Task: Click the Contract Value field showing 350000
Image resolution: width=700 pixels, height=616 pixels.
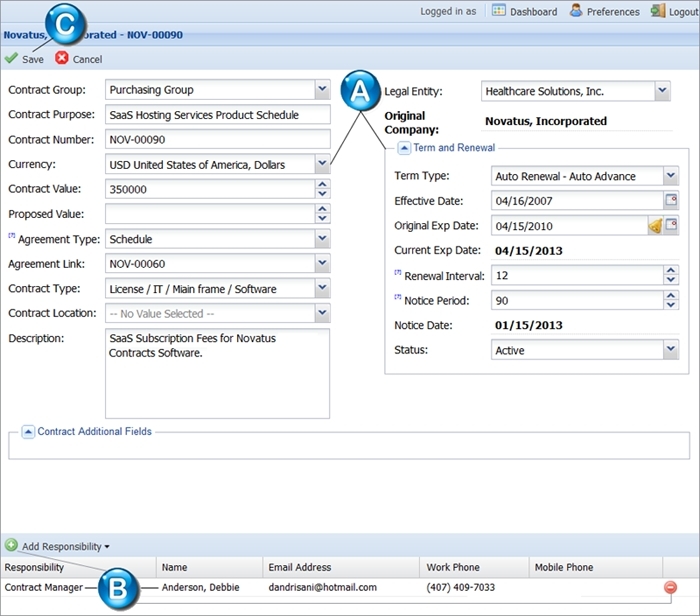Action: point(210,189)
